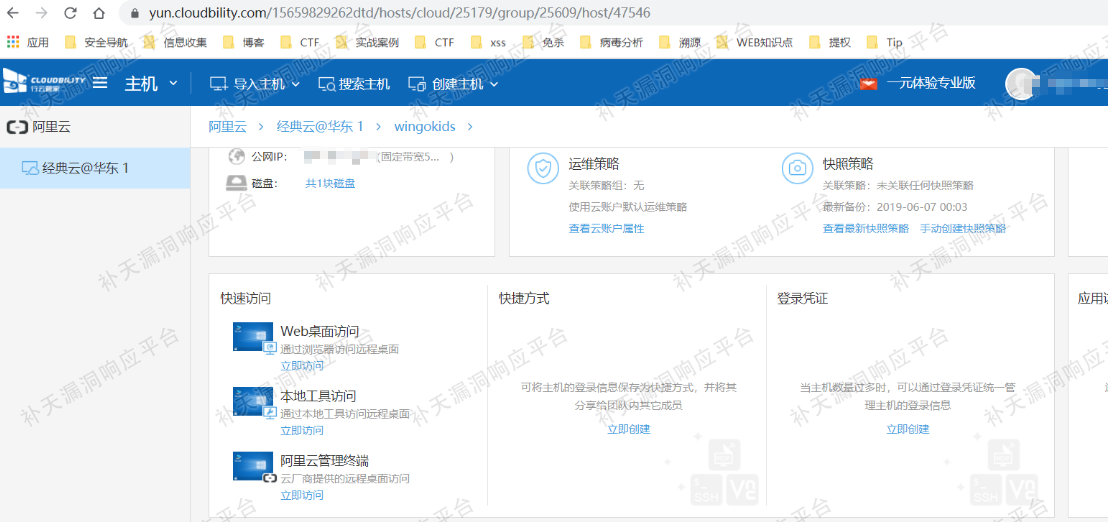1108x522 pixels.
Task: Open the 博客 bookmark folder
Action: coord(244,42)
